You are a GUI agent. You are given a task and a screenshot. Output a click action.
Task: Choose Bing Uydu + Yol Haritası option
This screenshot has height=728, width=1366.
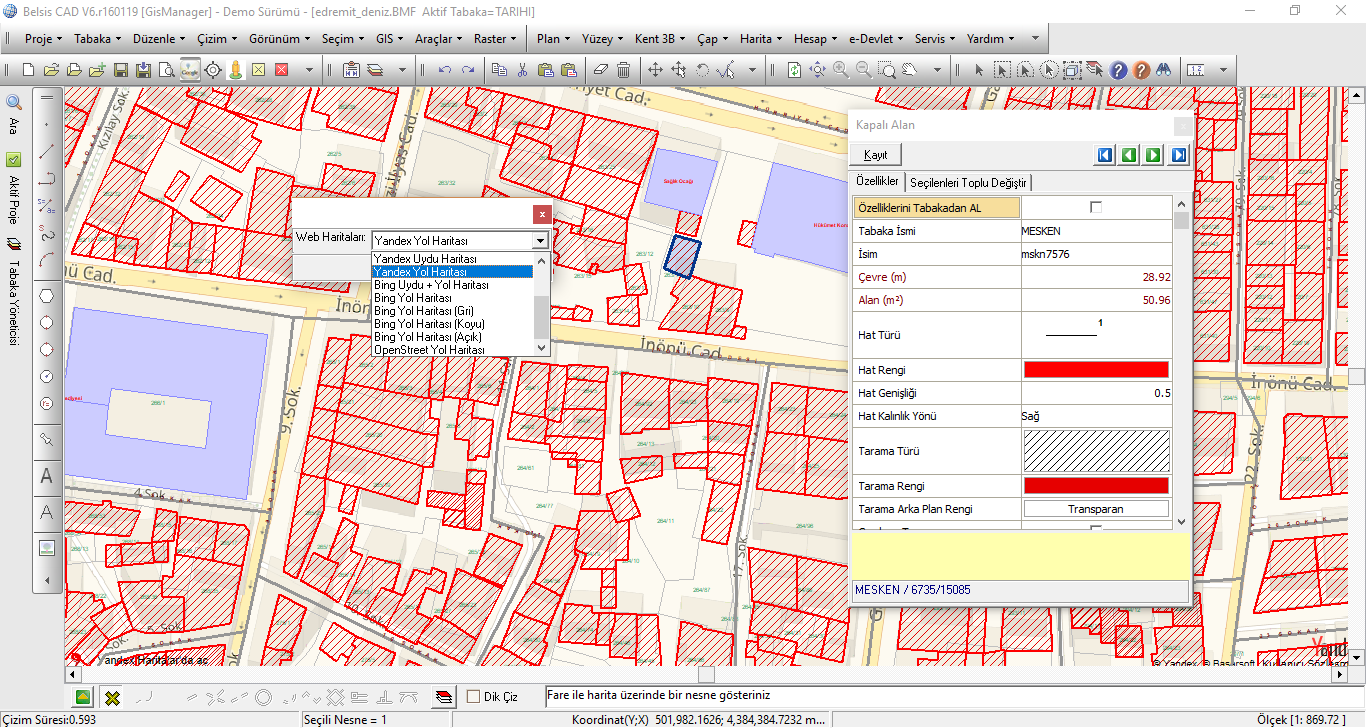click(453, 284)
